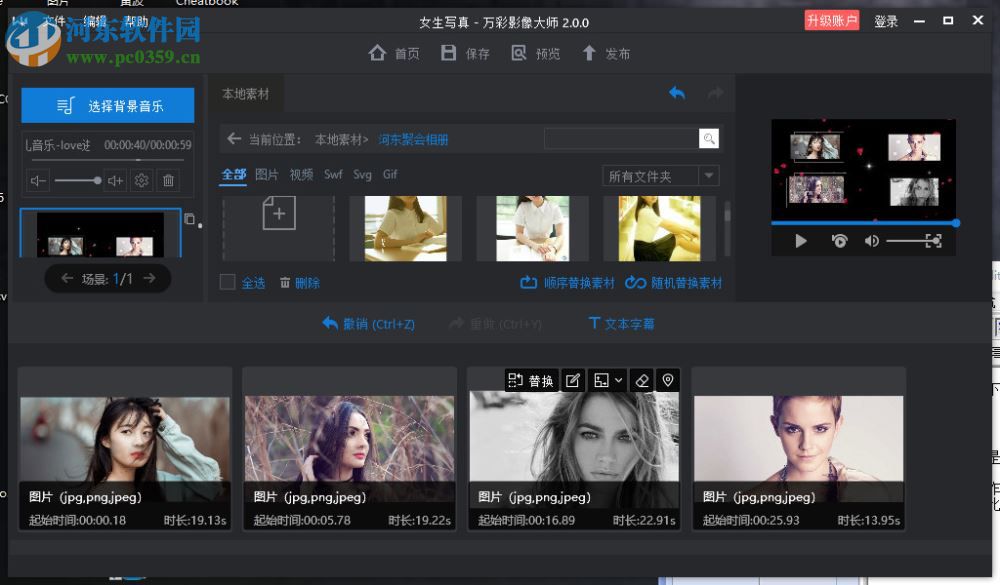Click the search magnifier in the materials search box
Image resolution: width=1000 pixels, height=585 pixels.
coord(709,138)
